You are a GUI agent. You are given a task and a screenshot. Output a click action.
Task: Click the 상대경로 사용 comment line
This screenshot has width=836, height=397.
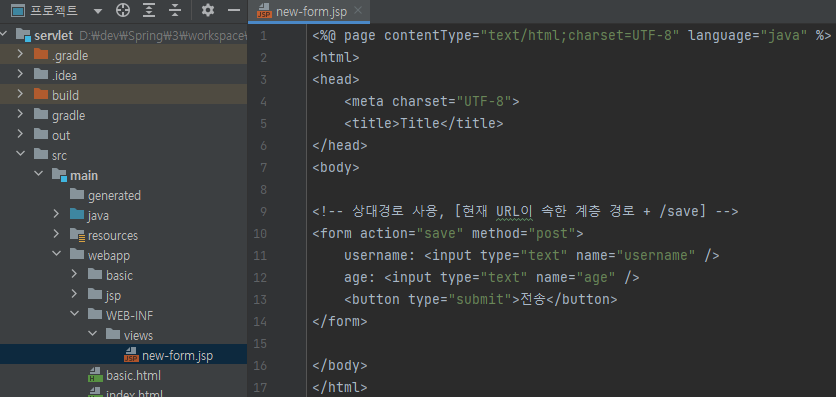pos(525,212)
